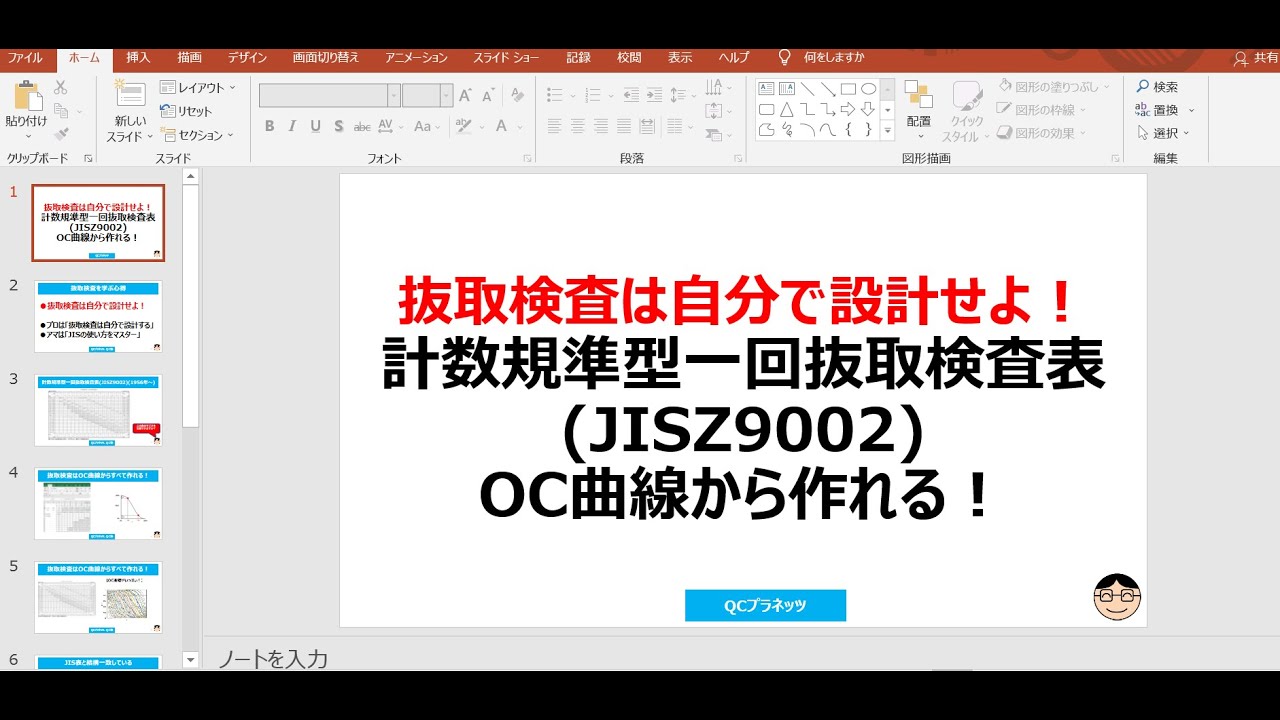Open Shape Effects (図形の効果) options
The width and height of the screenshot is (1280, 720).
[x=1043, y=133]
